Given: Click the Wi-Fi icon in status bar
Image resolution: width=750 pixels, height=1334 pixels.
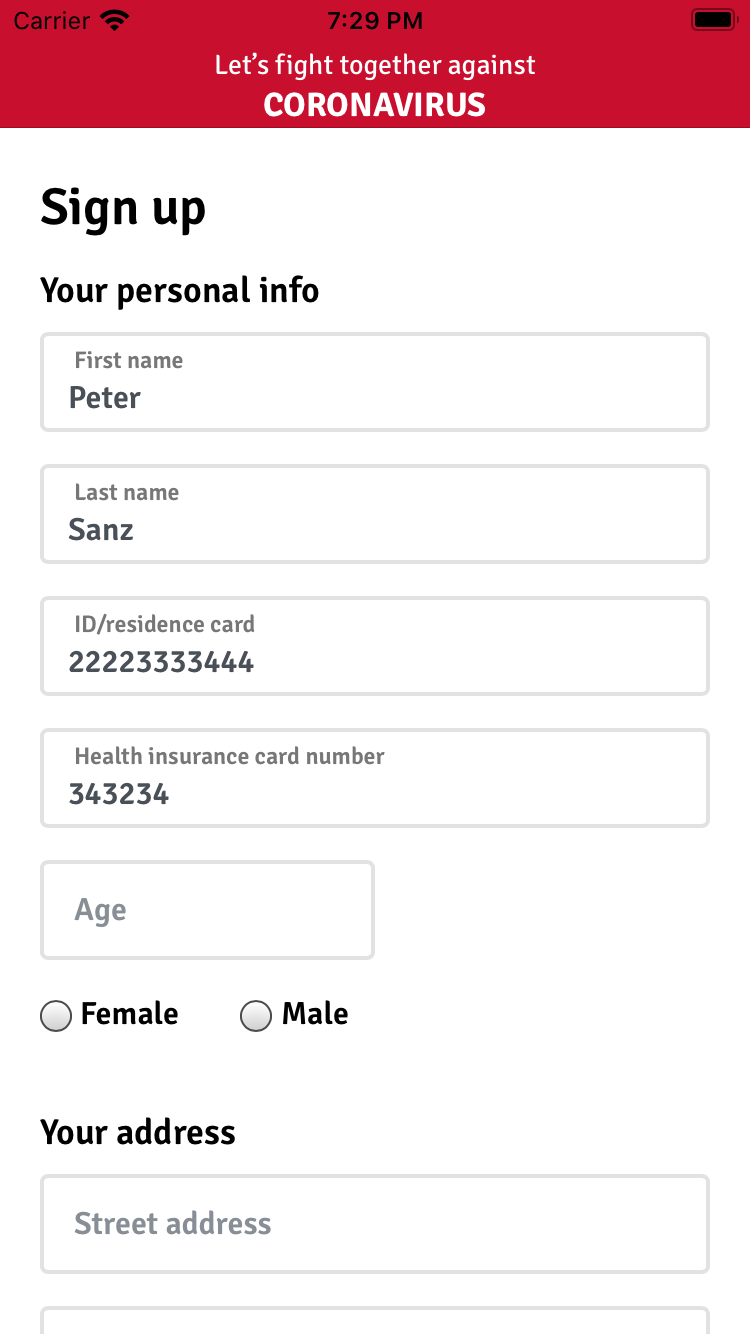Looking at the screenshot, I should pos(116,20).
